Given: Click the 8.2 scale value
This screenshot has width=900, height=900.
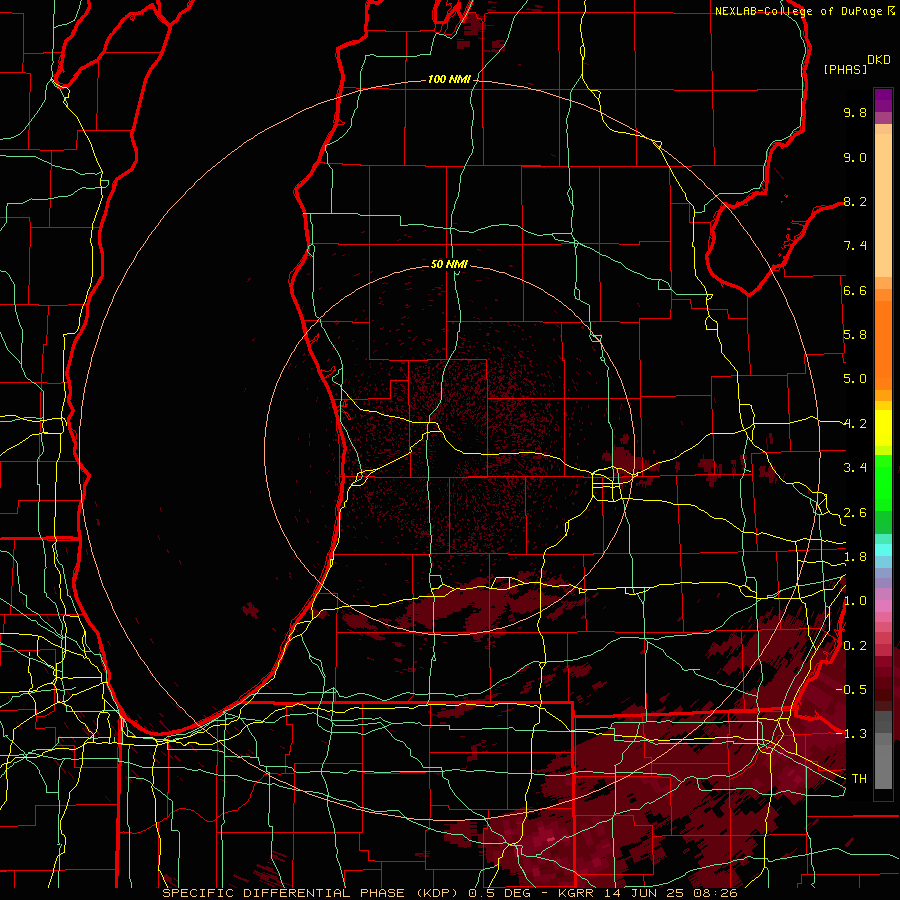Looking at the screenshot, I should click(855, 201).
